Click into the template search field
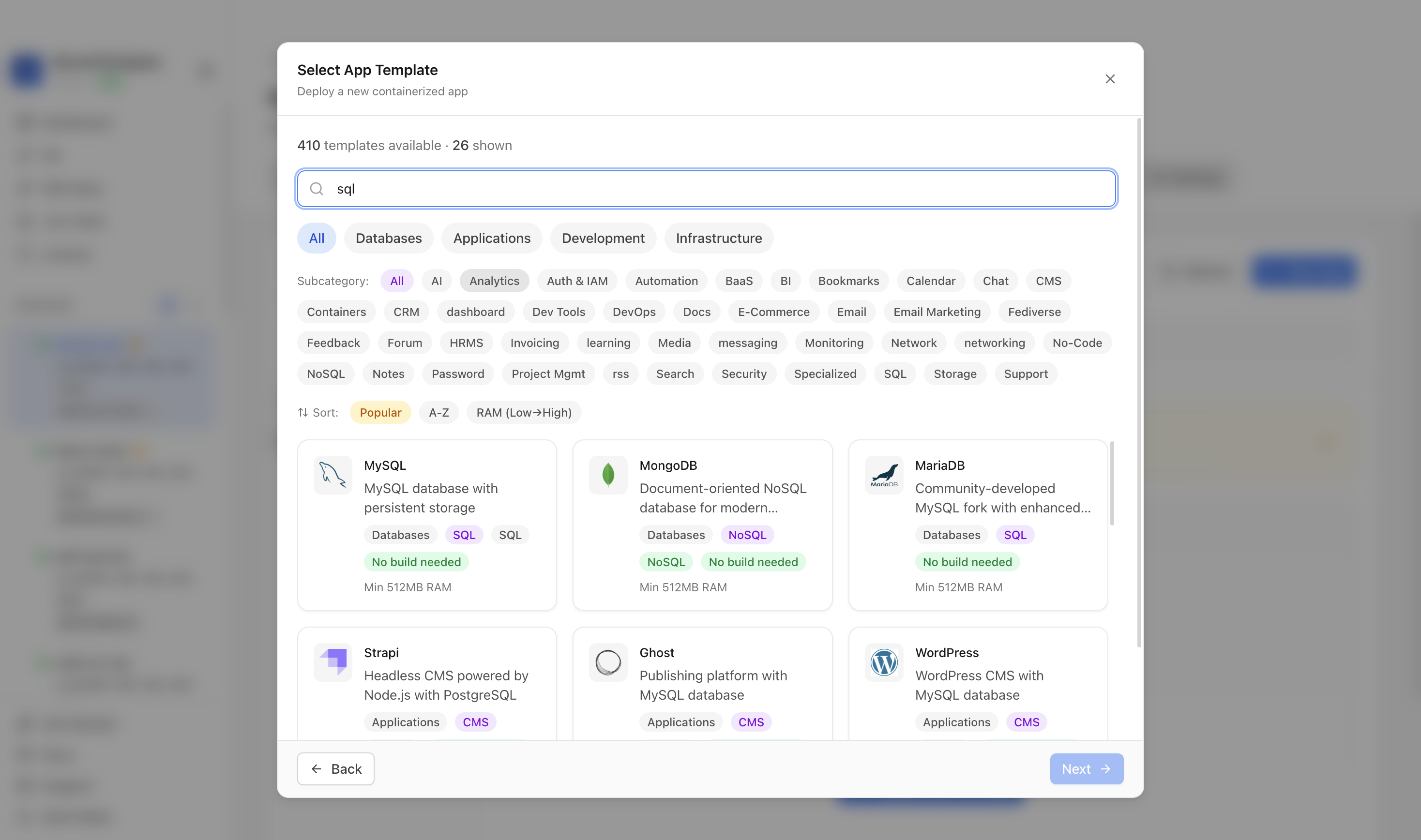1421x840 pixels. [707, 189]
